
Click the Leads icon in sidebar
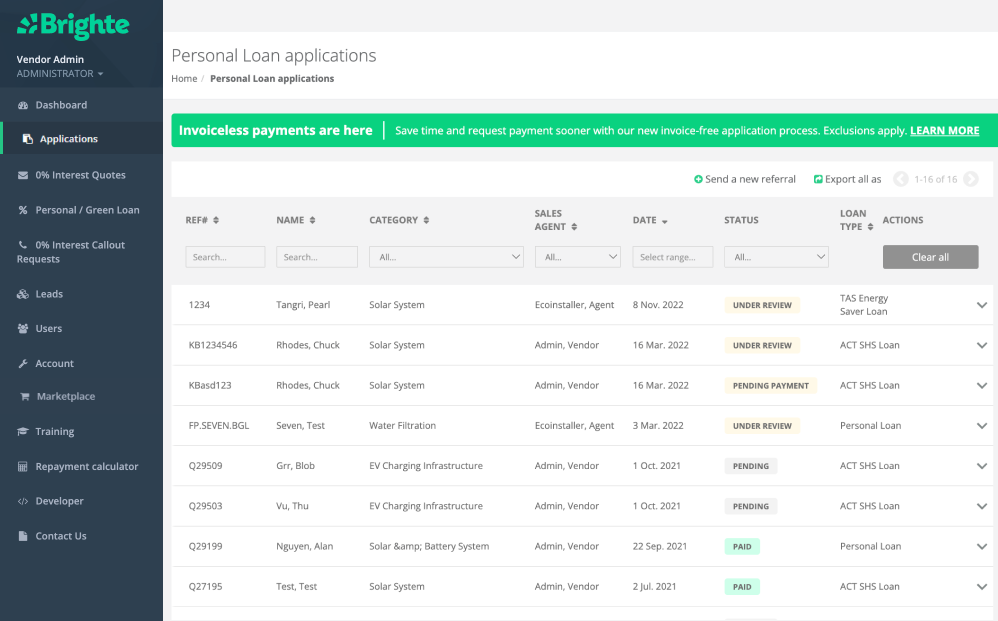(x=23, y=294)
